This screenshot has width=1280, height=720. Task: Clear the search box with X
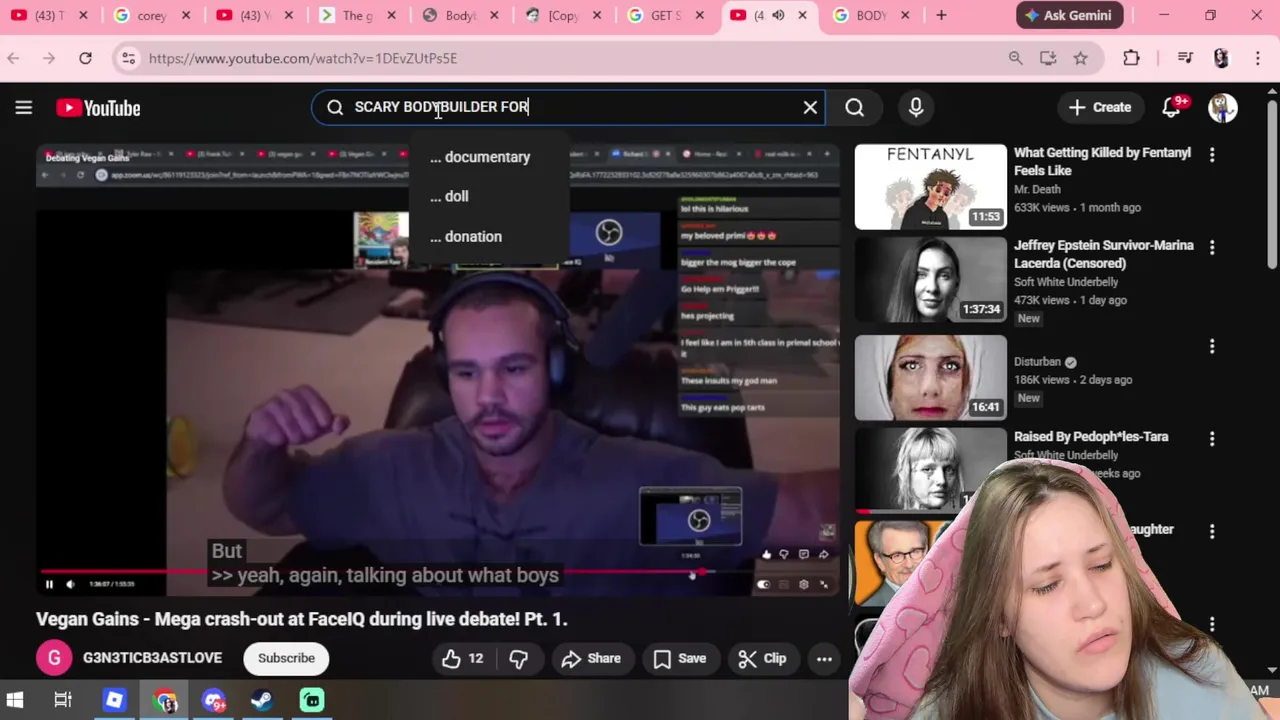810,107
